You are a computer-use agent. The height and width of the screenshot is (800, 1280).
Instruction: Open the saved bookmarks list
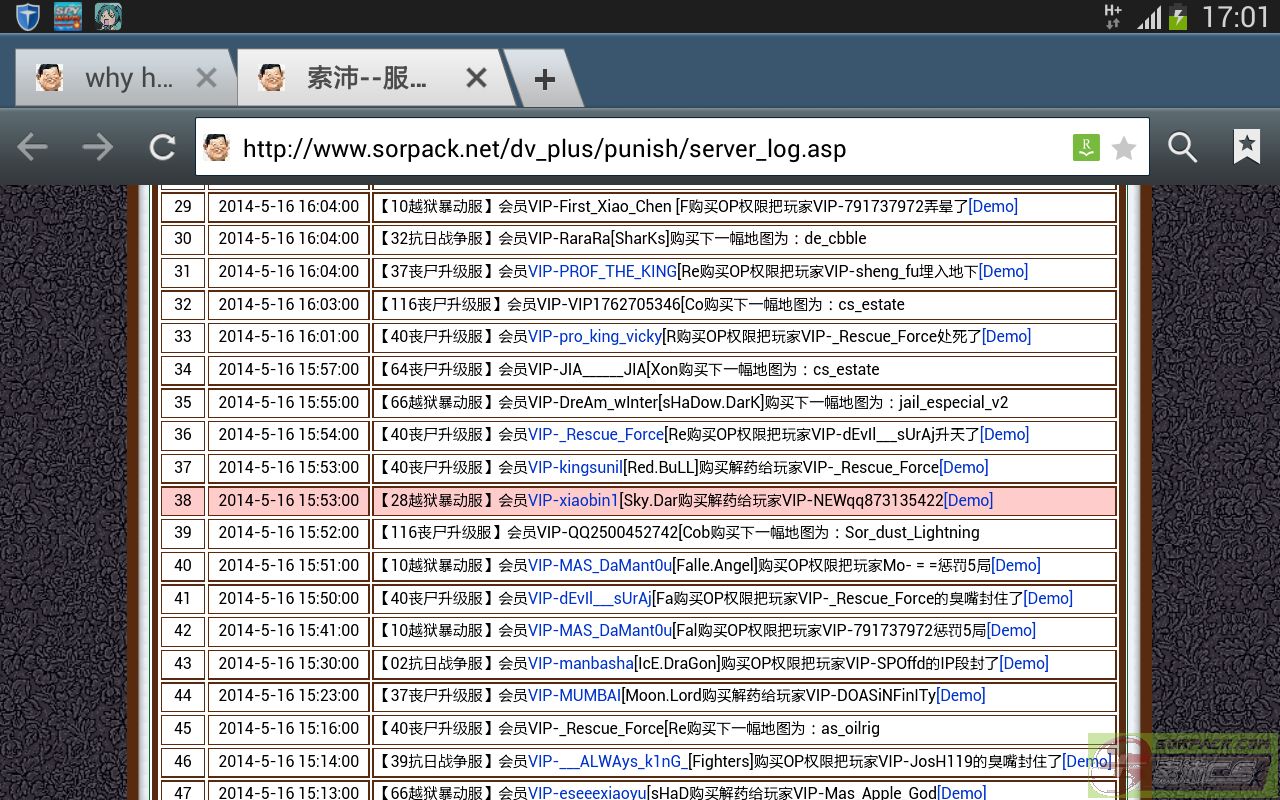click(x=1246, y=148)
